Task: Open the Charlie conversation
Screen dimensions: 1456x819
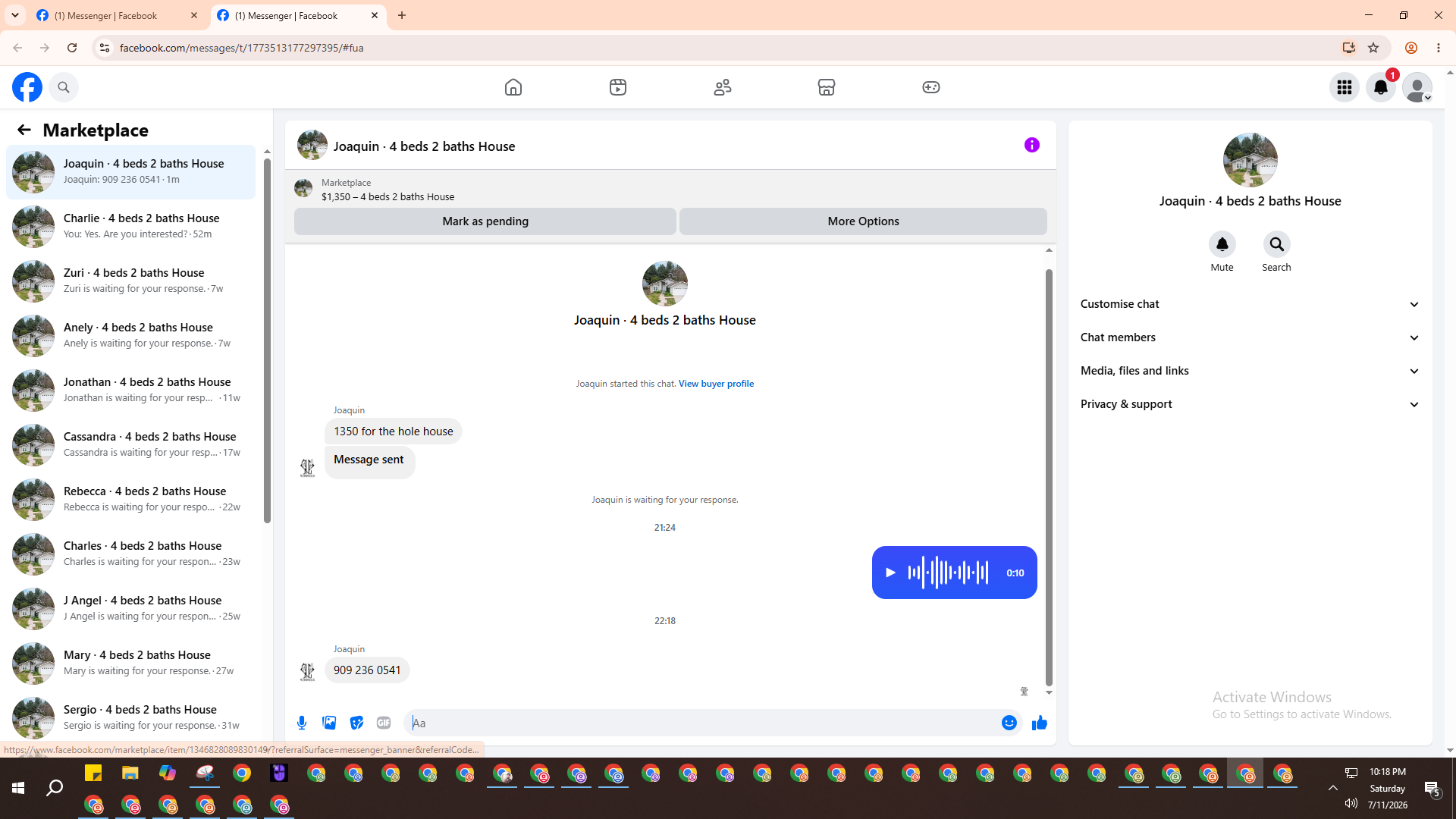Action: tap(131, 226)
